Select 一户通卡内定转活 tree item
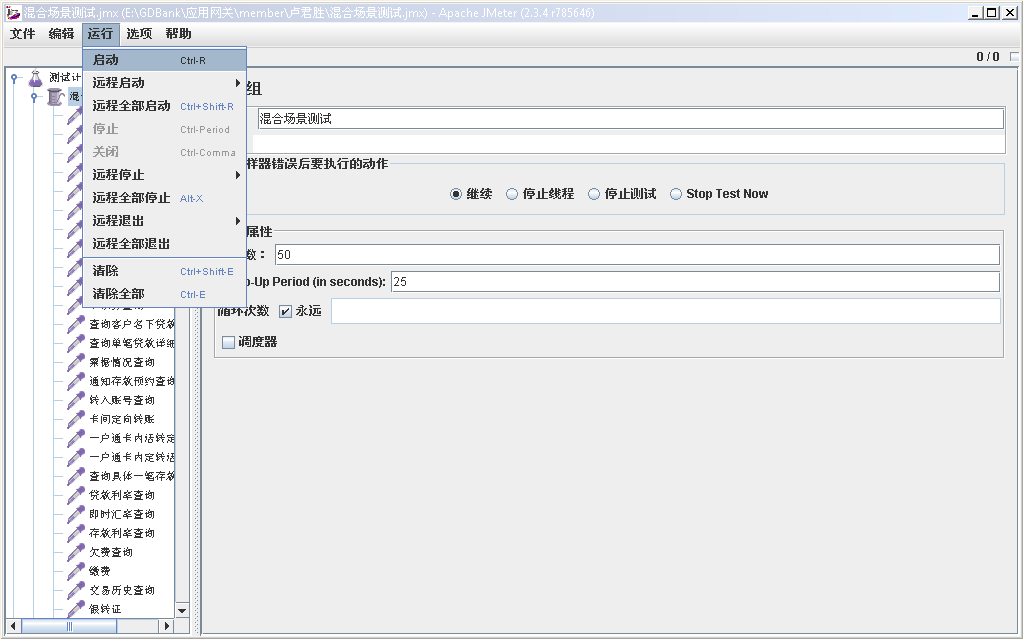 pos(132,458)
